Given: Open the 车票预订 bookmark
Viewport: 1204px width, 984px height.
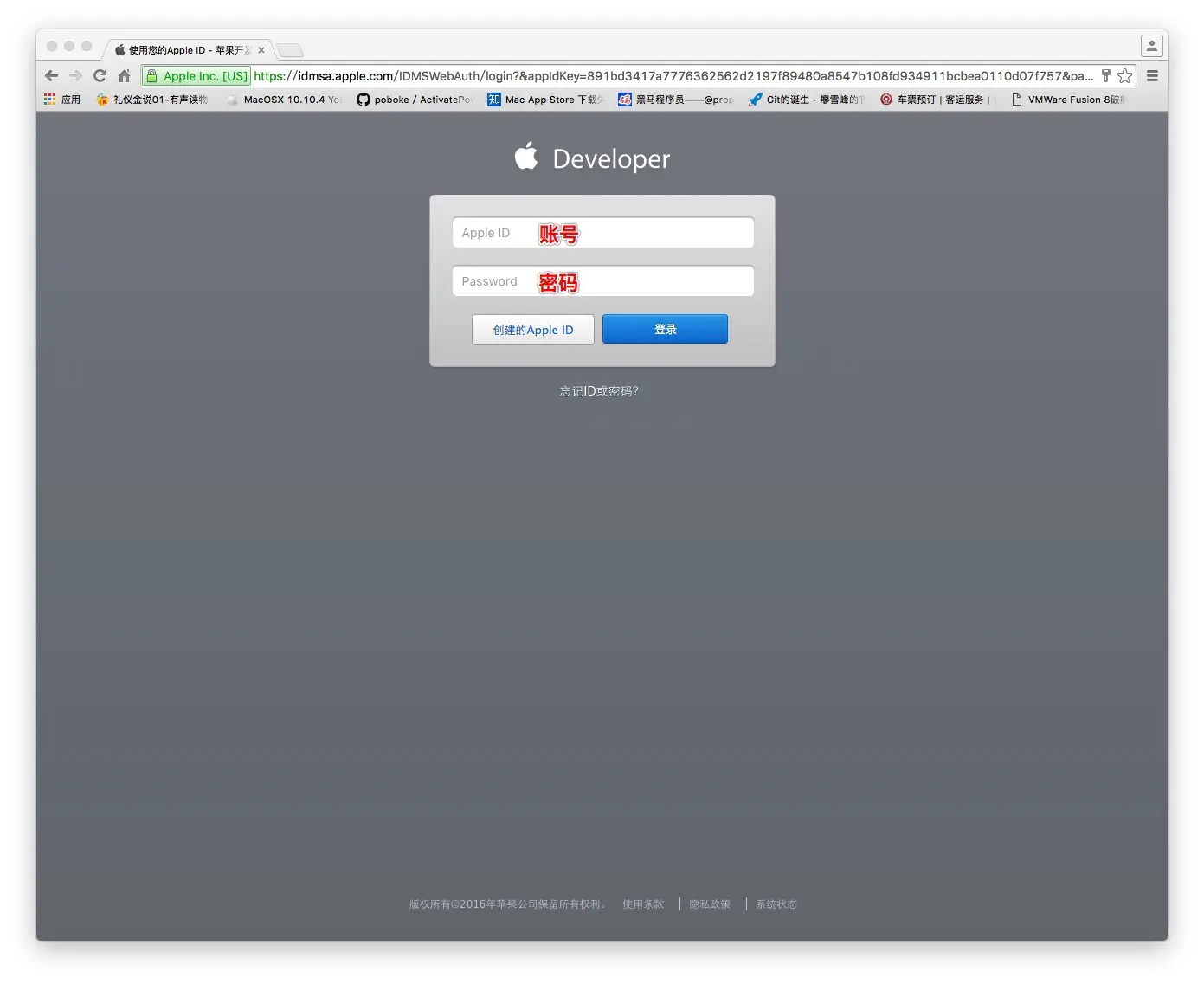Looking at the screenshot, I should click(x=937, y=100).
